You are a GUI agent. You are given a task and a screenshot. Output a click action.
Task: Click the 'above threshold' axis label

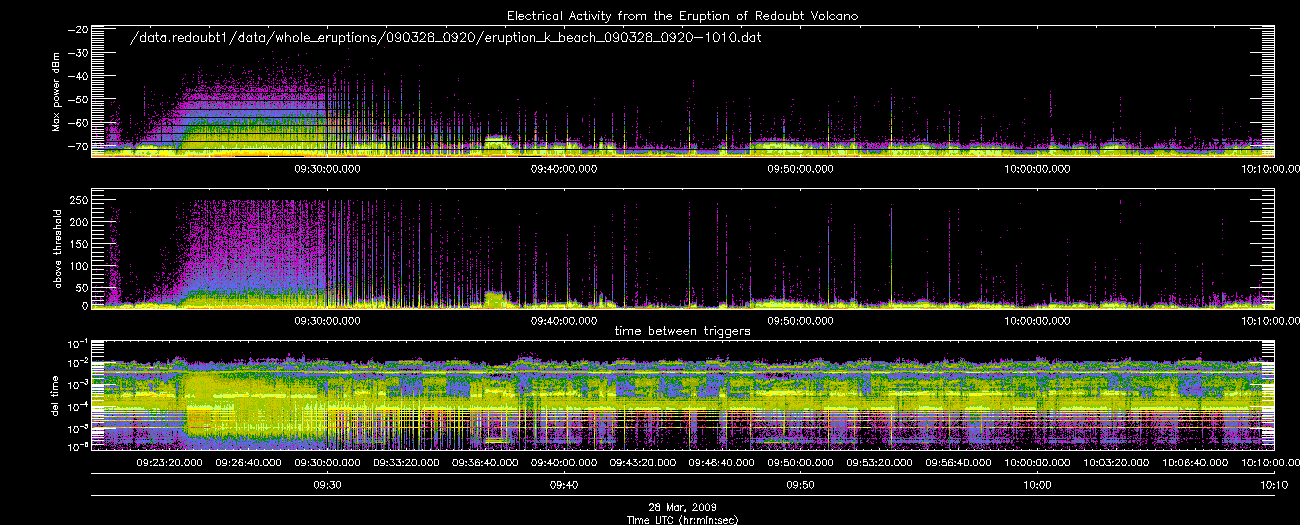pos(56,248)
